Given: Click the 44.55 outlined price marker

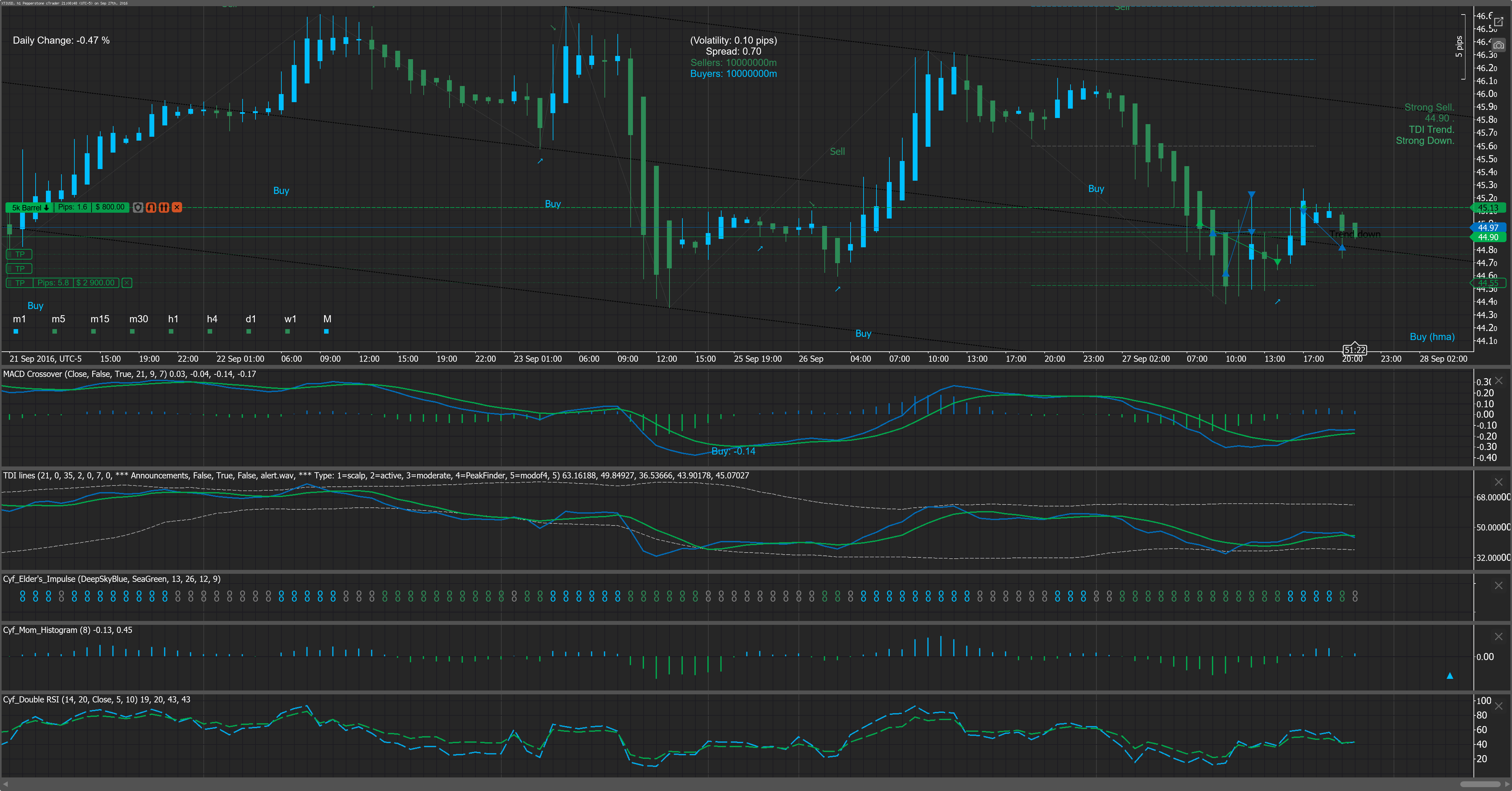Looking at the screenshot, I should (x=1488, y=283).
